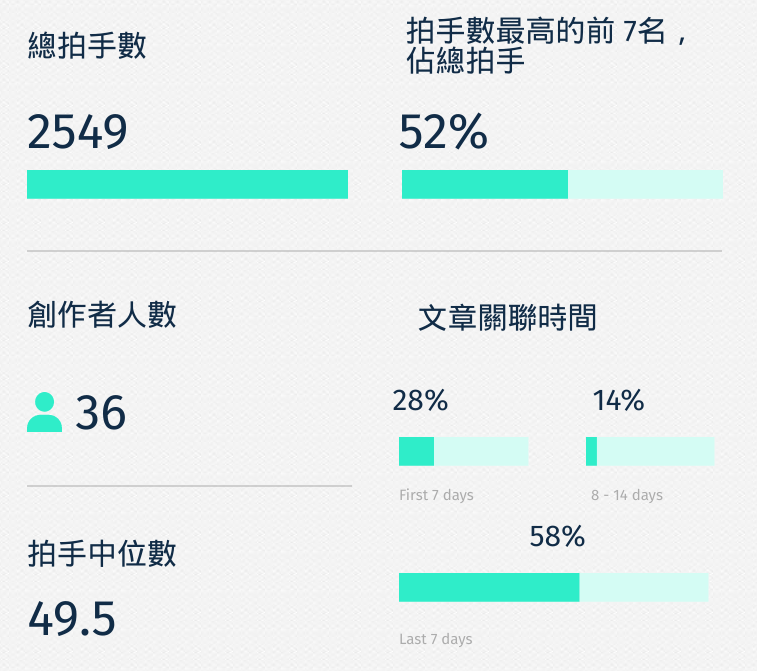Select the 總拍手數 heading

click(87, 46)
